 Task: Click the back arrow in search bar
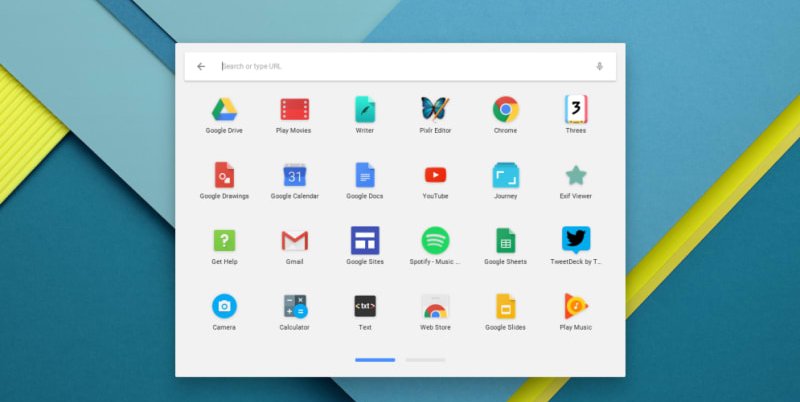201,66
